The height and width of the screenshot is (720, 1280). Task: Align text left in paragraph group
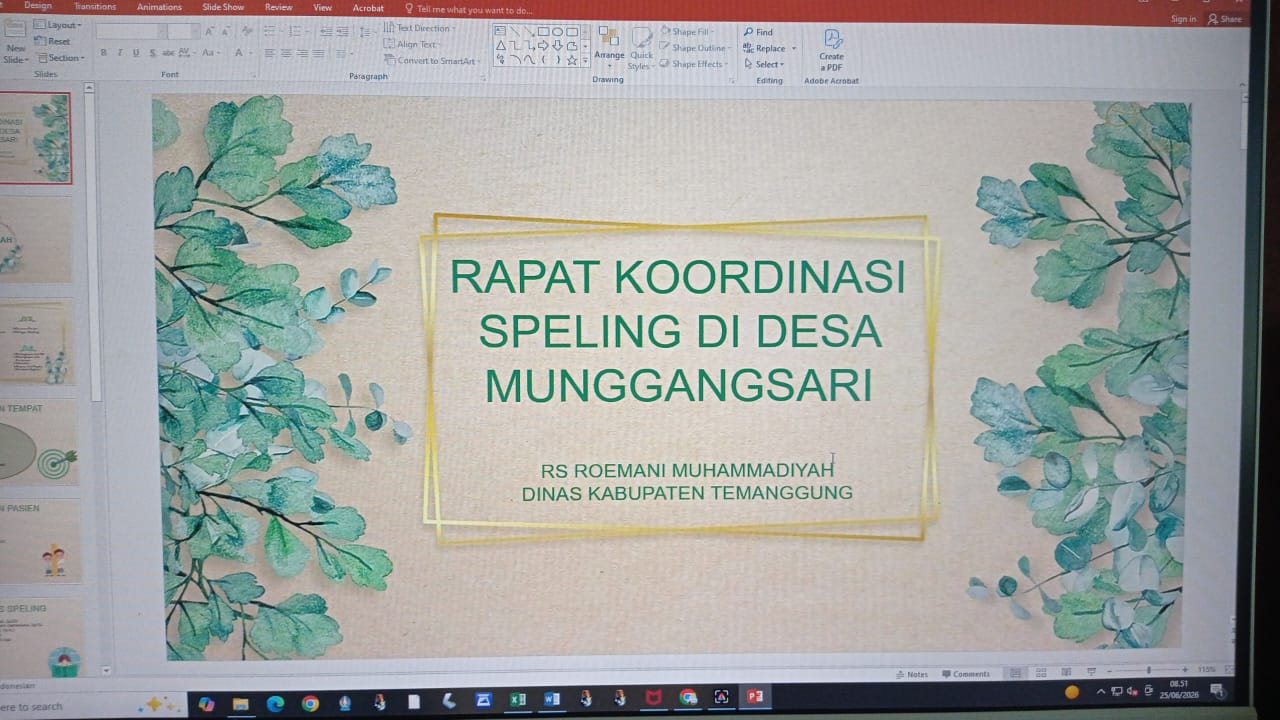click(269, 53)
